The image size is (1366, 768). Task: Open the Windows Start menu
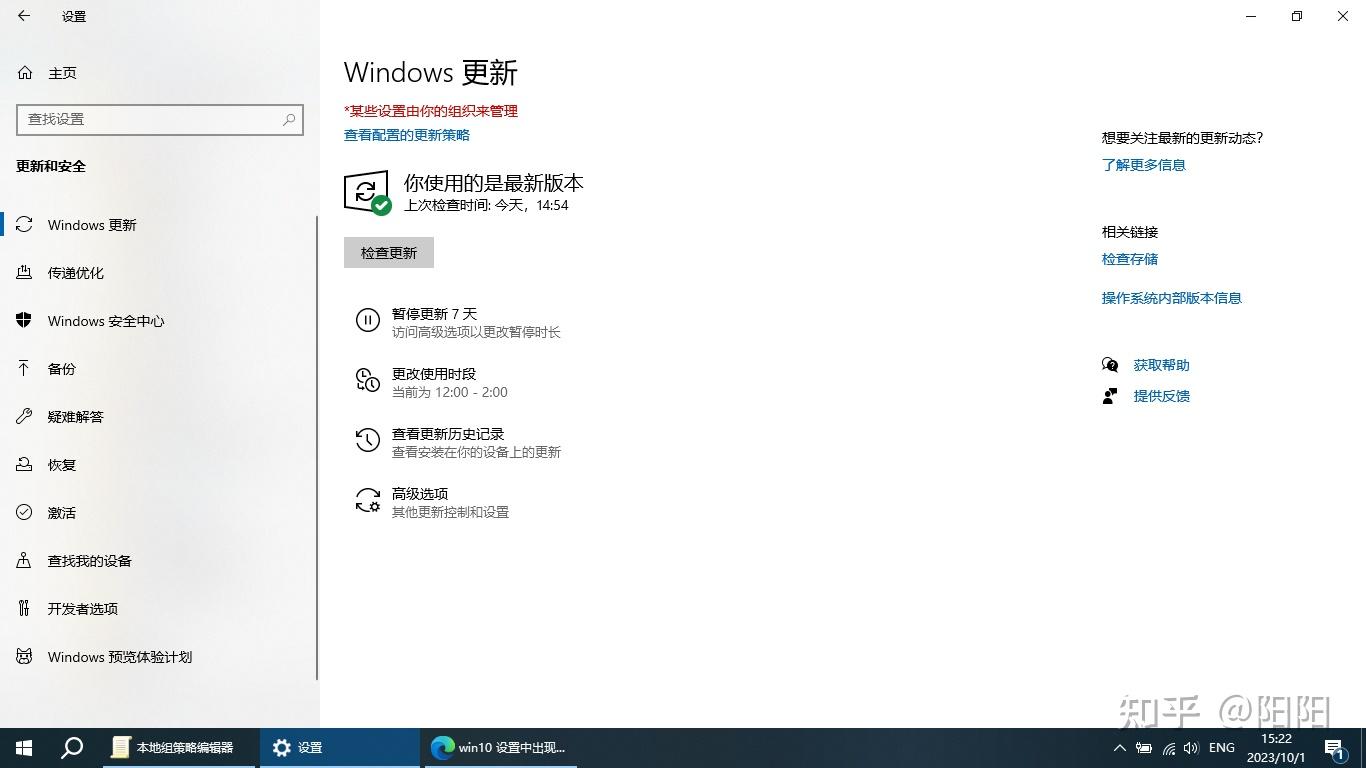pos(24,748)
